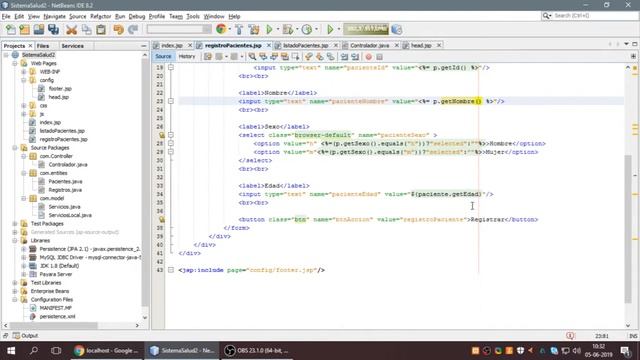Collapse the SistemaSalud2 project node
This screenshot has width=640, height=360.
point(6,55)
